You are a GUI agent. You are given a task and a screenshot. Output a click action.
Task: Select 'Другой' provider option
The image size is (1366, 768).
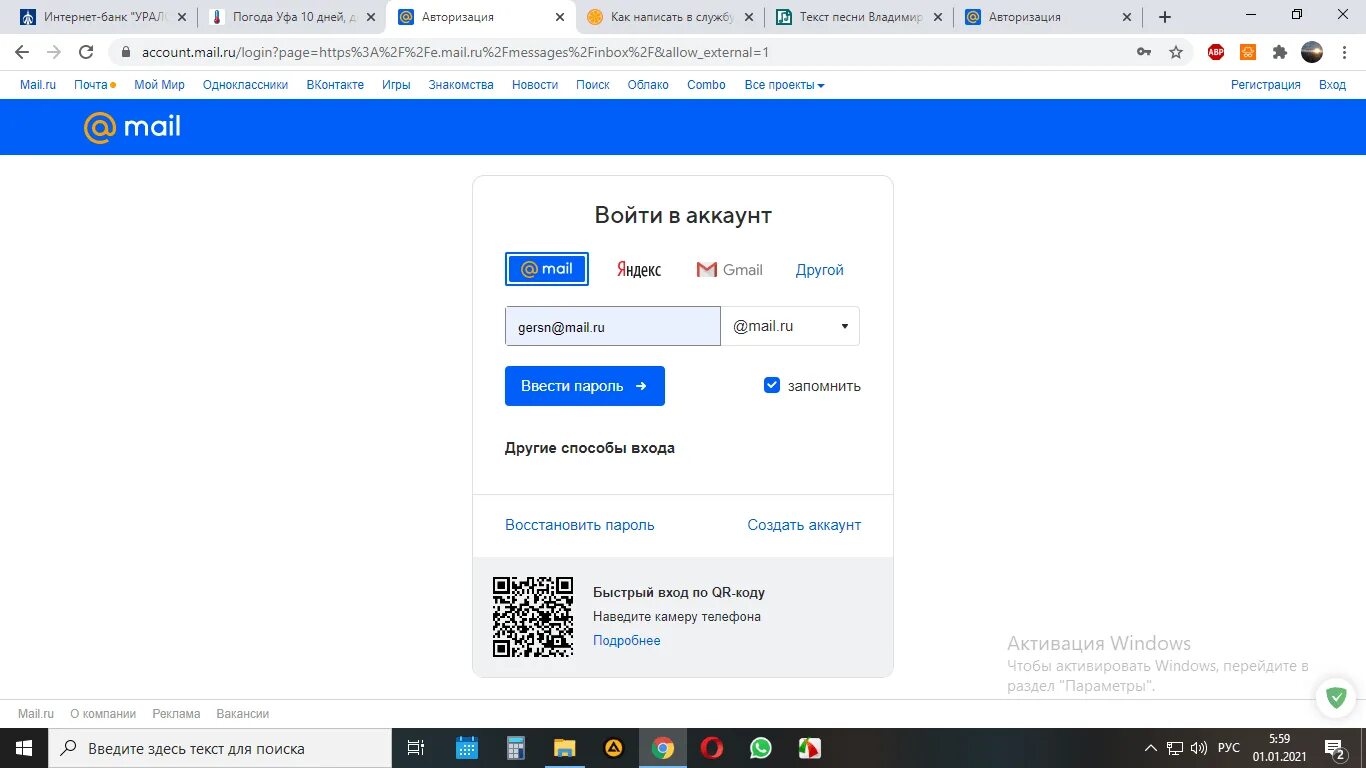point(820,270)
